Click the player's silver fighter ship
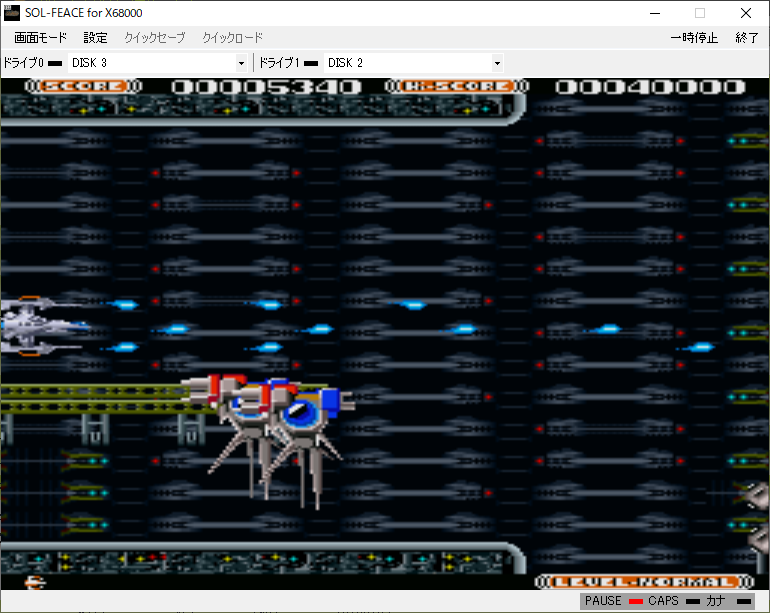 (44, 326)
